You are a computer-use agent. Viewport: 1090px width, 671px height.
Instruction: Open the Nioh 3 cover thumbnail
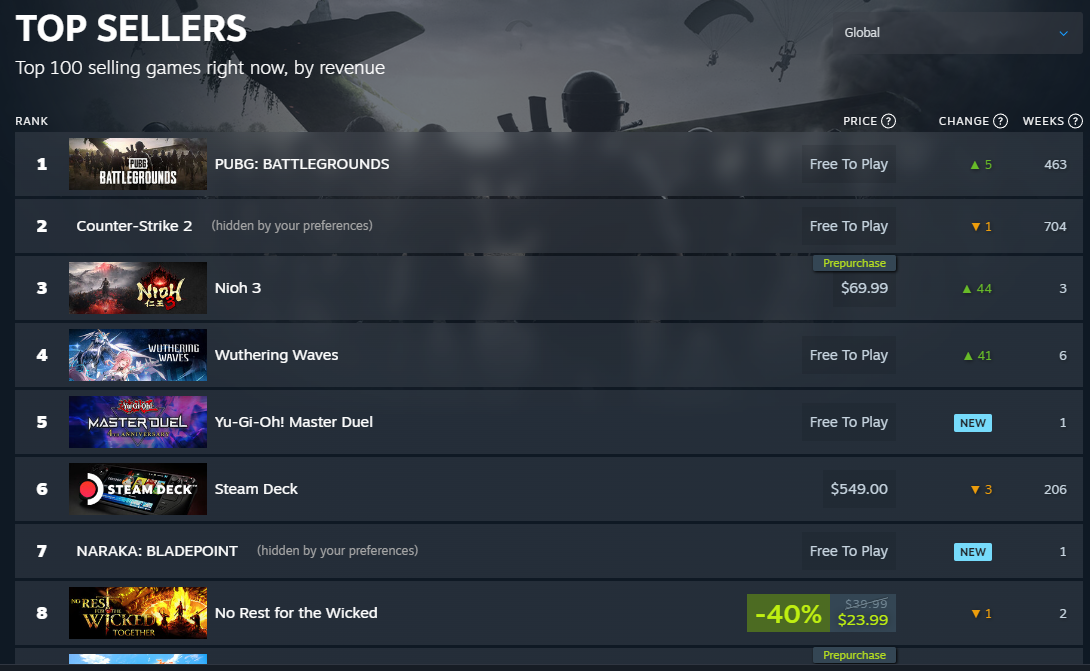tap(138, 288)
